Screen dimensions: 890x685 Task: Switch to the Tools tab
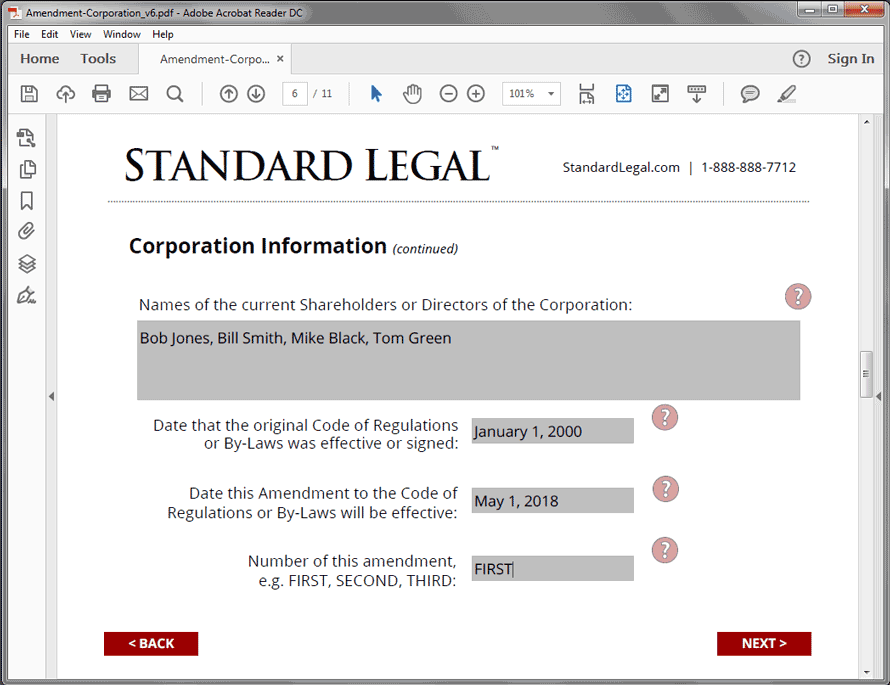(98, 59)
